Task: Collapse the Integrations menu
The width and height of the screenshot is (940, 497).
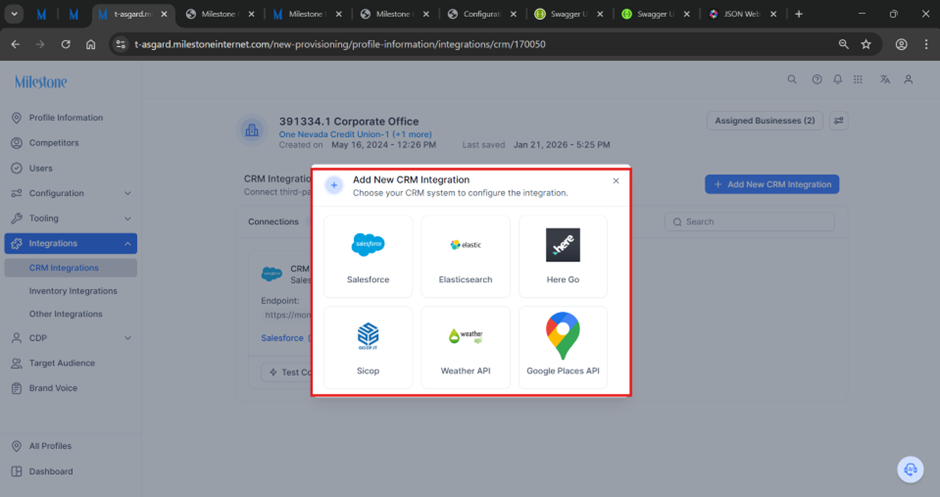Action: [71, 243]
